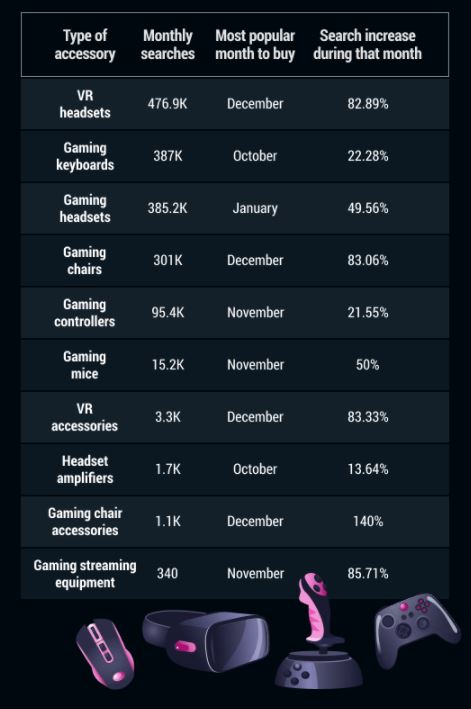Click the Headset amplifiers row label
Screen dimensions: 471x709
85,469
